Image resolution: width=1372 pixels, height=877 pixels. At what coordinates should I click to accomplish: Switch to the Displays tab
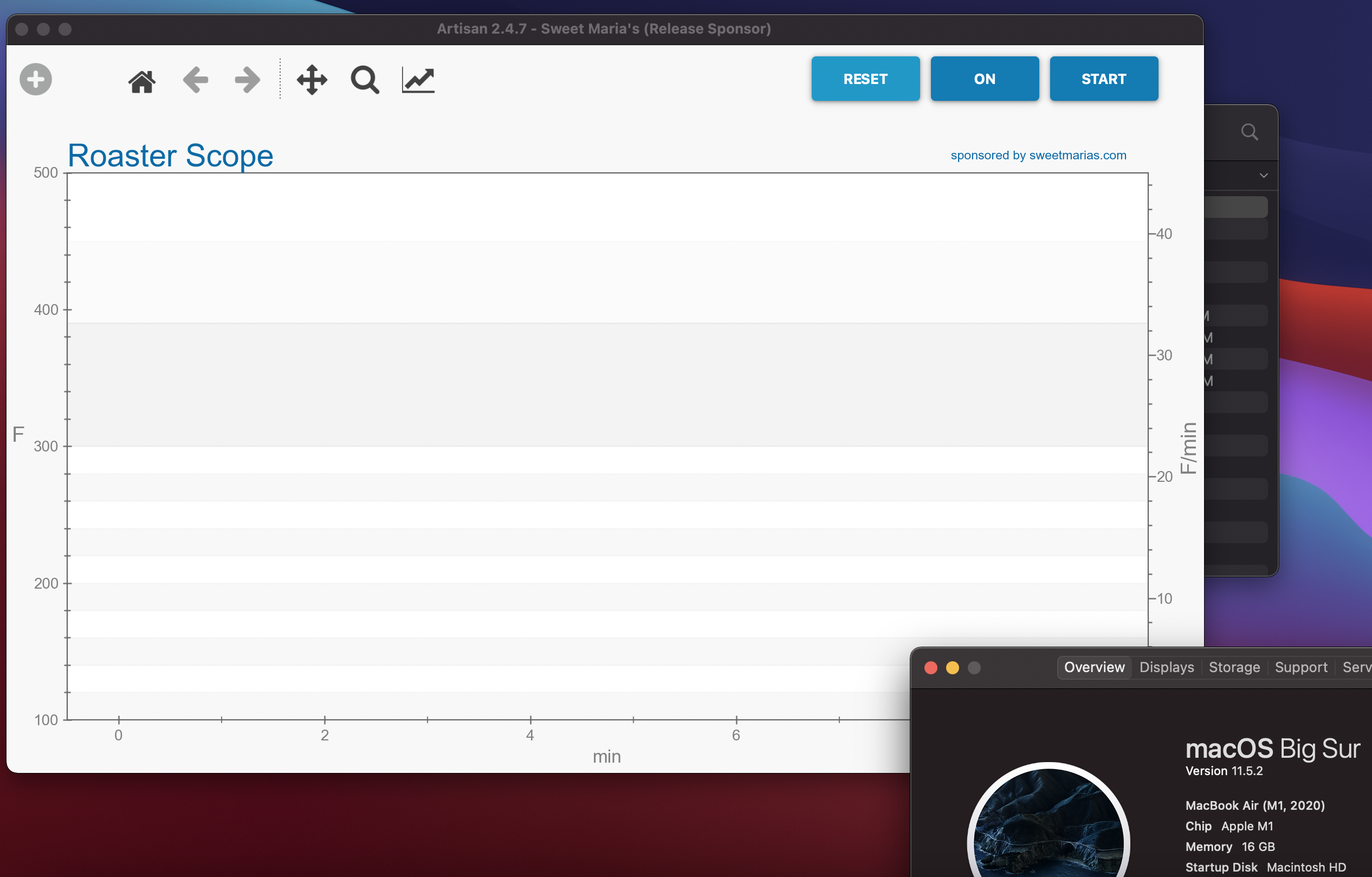coord(1166,667)
